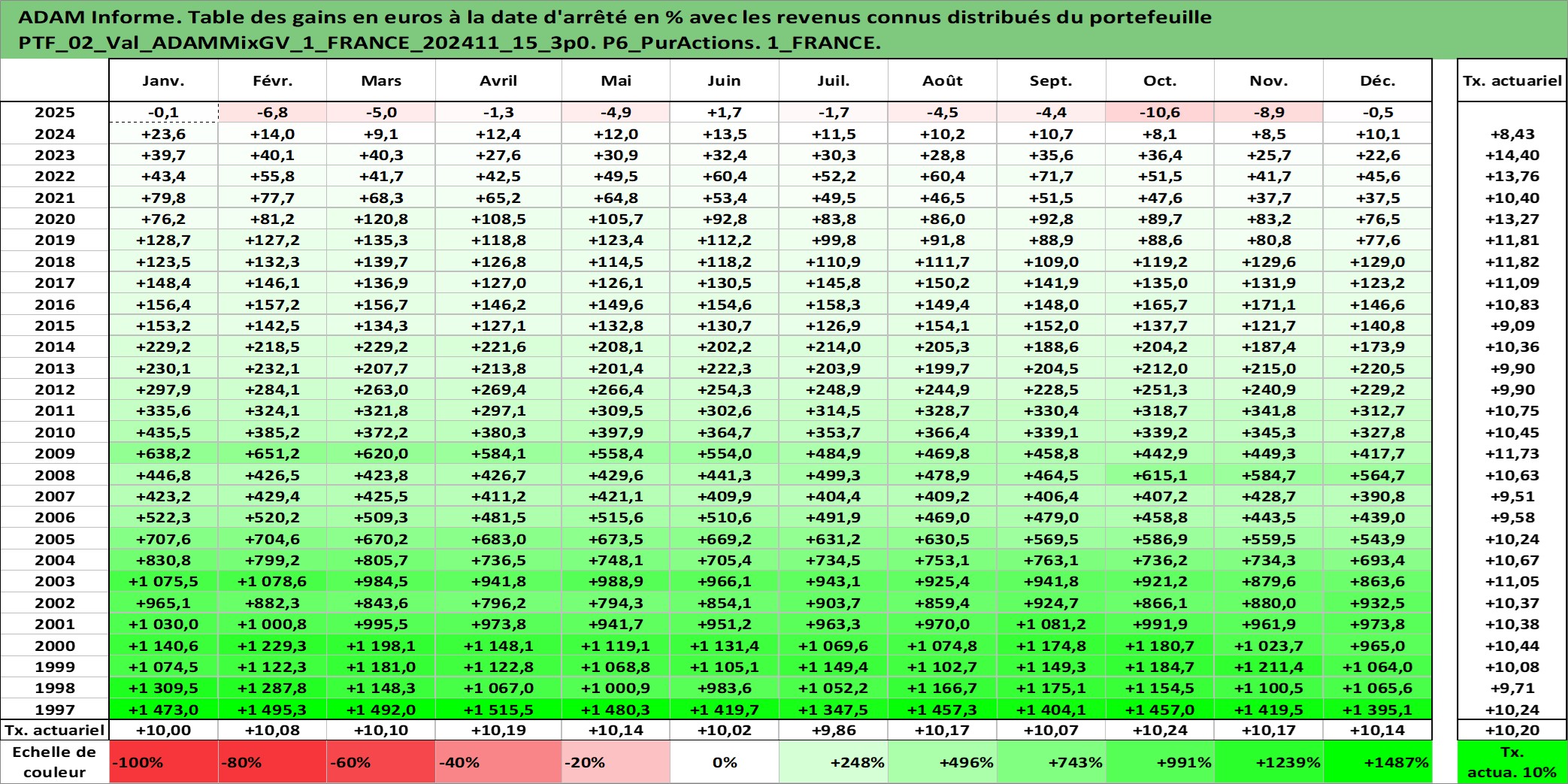Screen dimensions: 1568x784
Task: Click the ADAM Informe title banner text
Action: [615, 29]
